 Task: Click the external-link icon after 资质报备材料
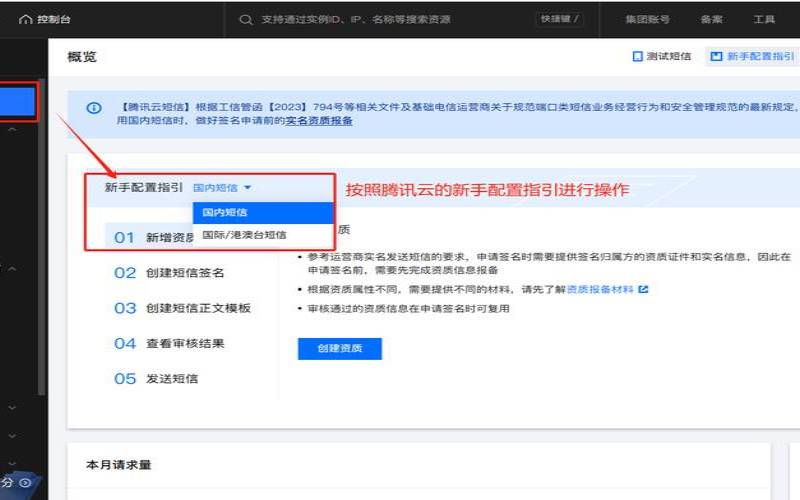[643, 289]
